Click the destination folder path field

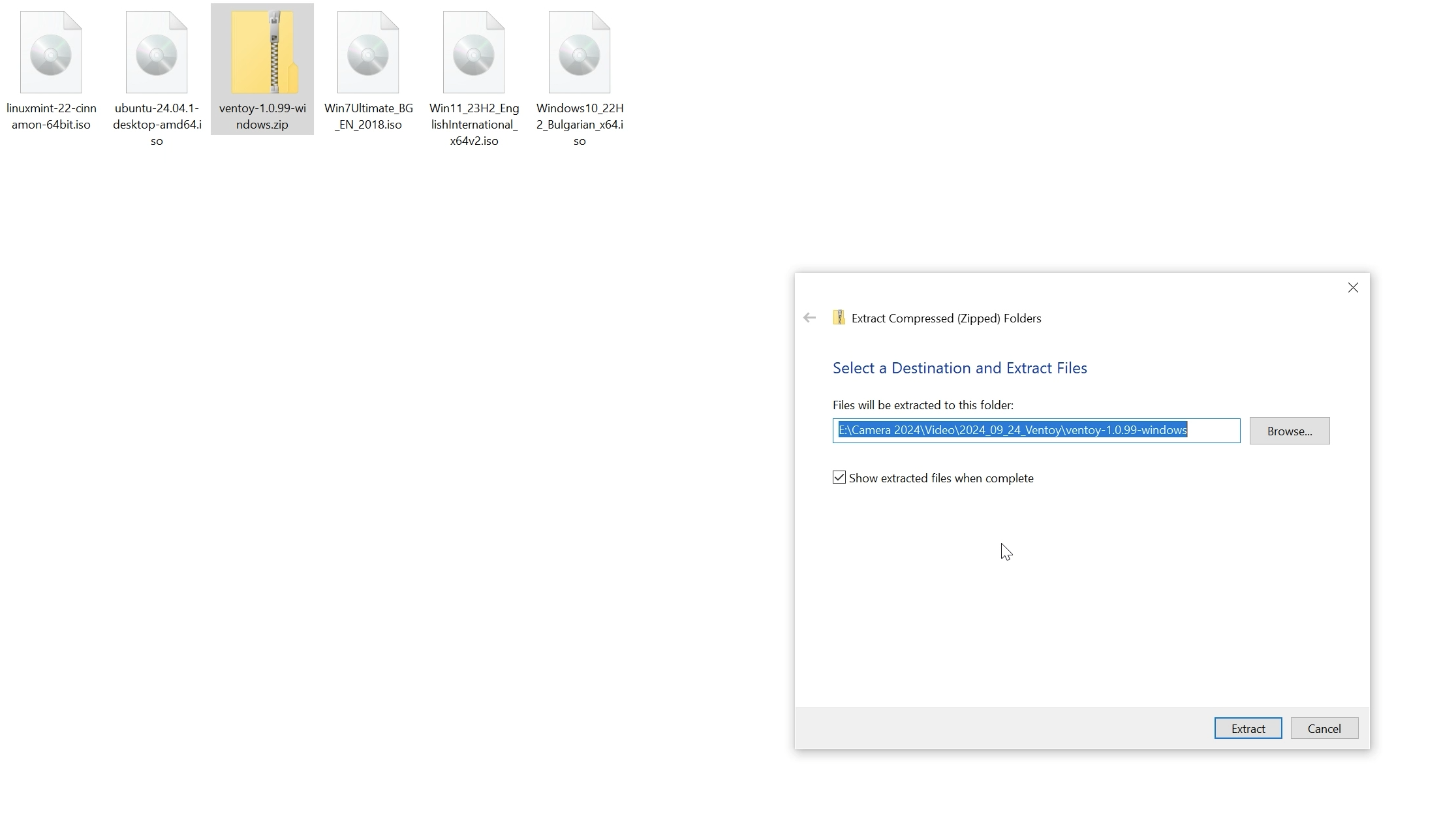click(1036, 431)
